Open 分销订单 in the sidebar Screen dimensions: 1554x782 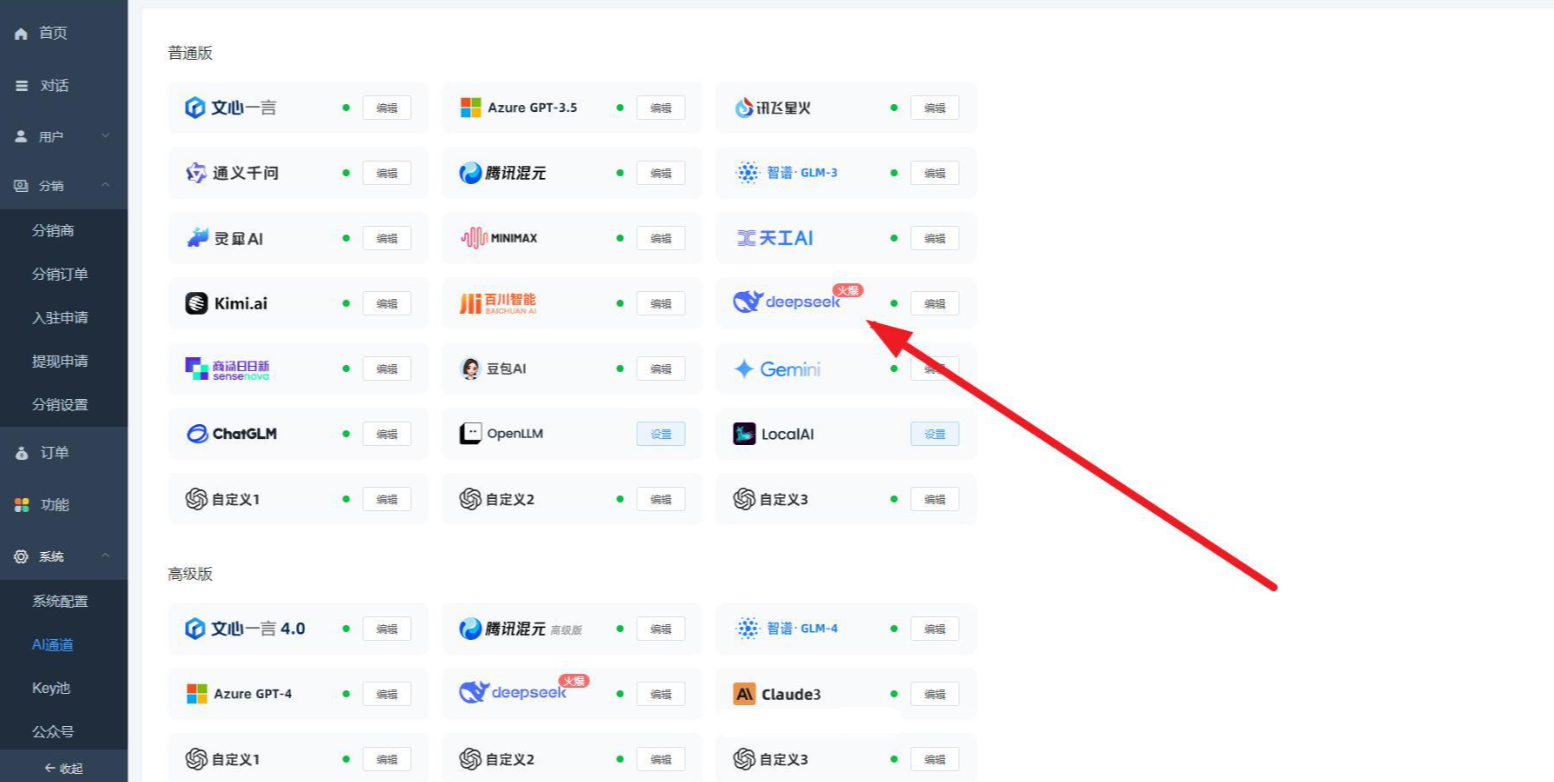60,274
